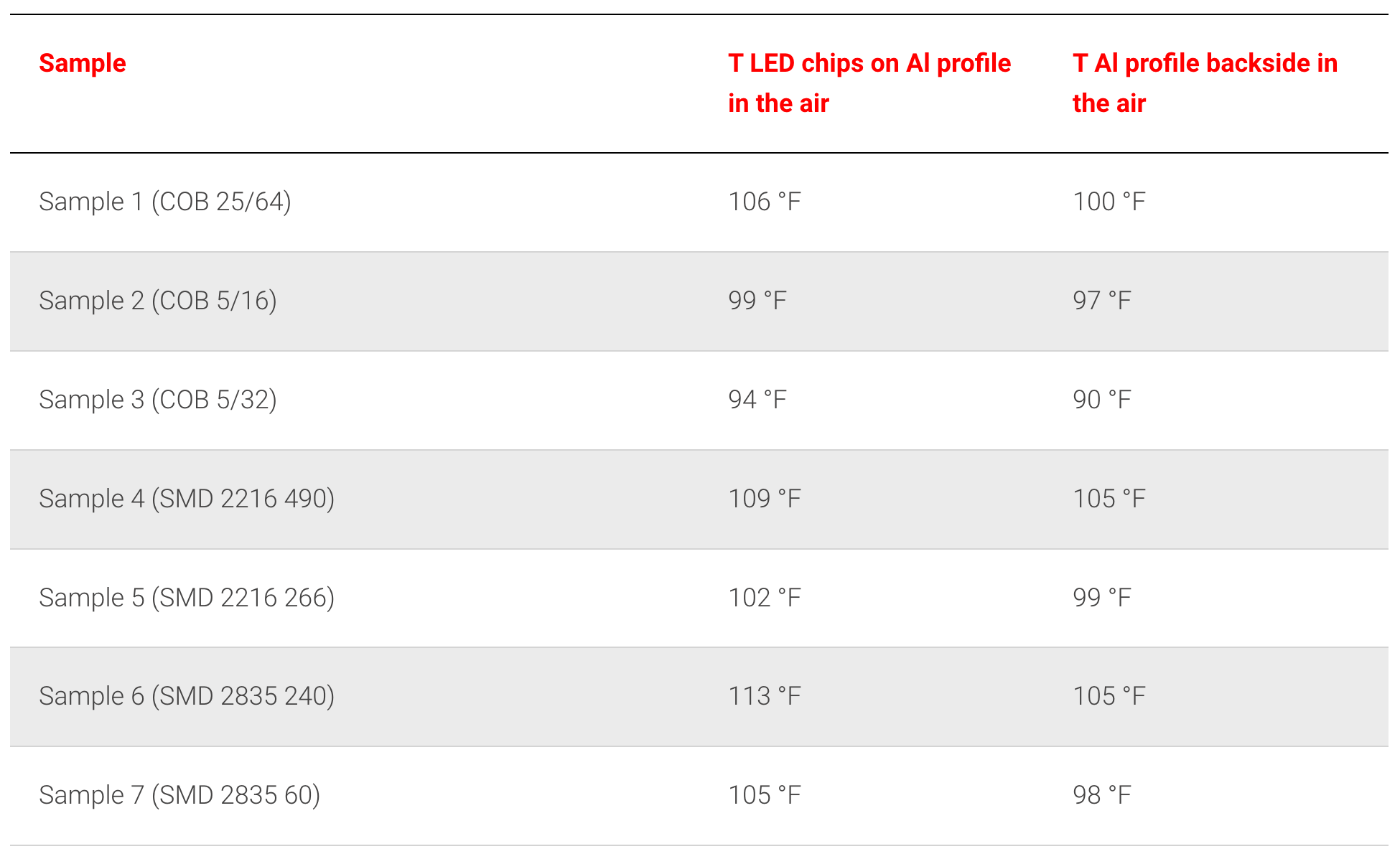
Task: Select the Sample 3 (COB 5/32) row label
Action: [x=158, y=400]
